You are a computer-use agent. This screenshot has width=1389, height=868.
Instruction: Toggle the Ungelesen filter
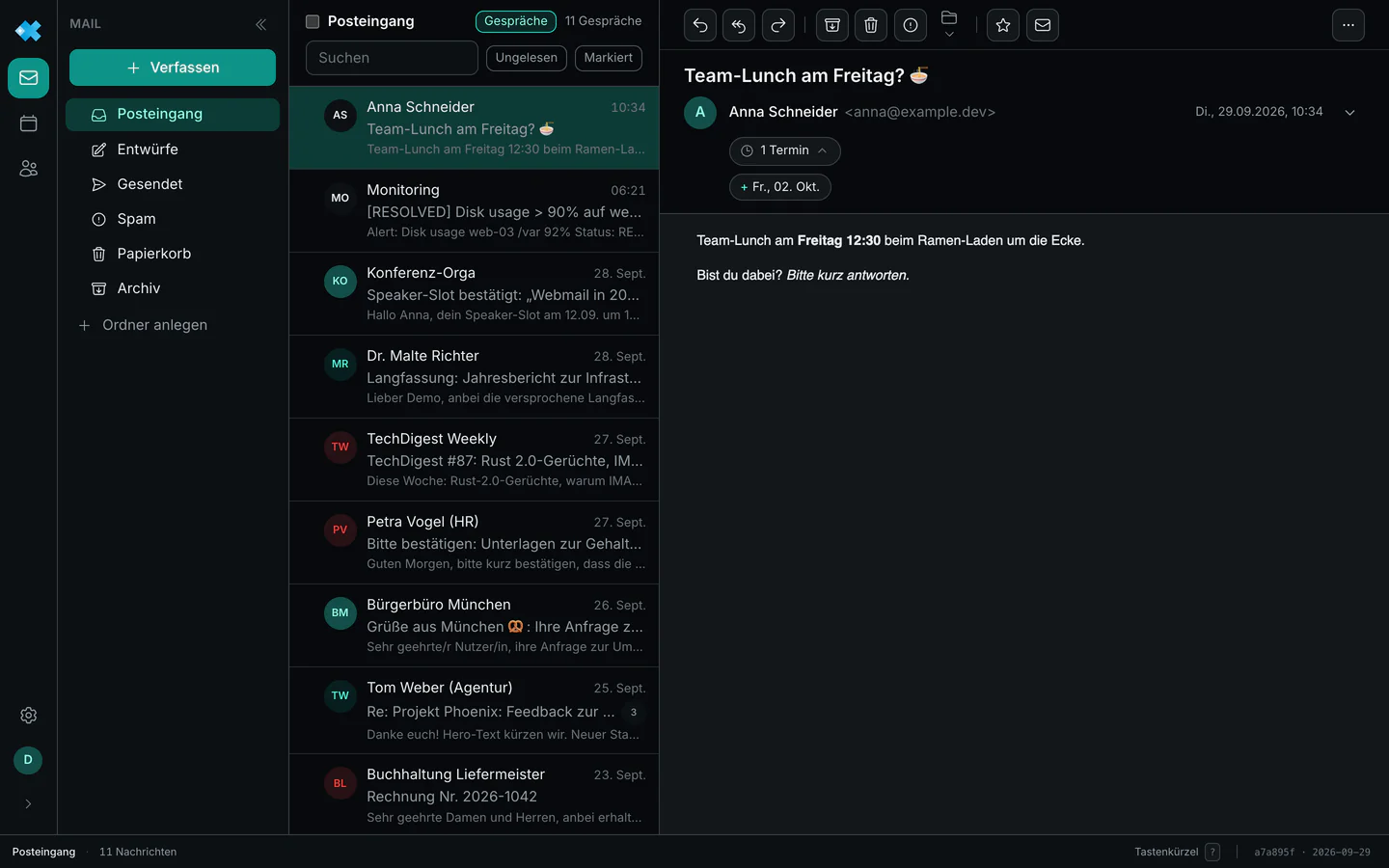click(x=527, y=58)
